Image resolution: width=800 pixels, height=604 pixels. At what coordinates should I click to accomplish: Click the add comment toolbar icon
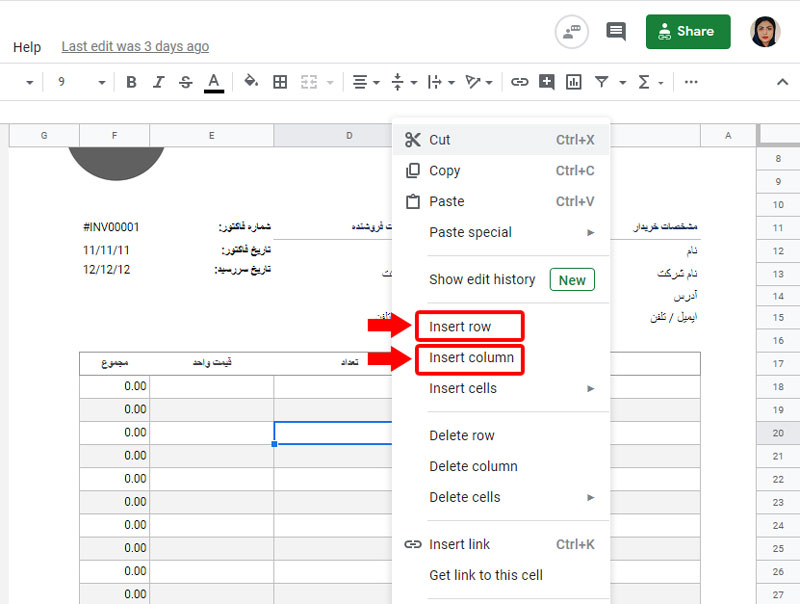pyautogui.click(x=546, y=82)
